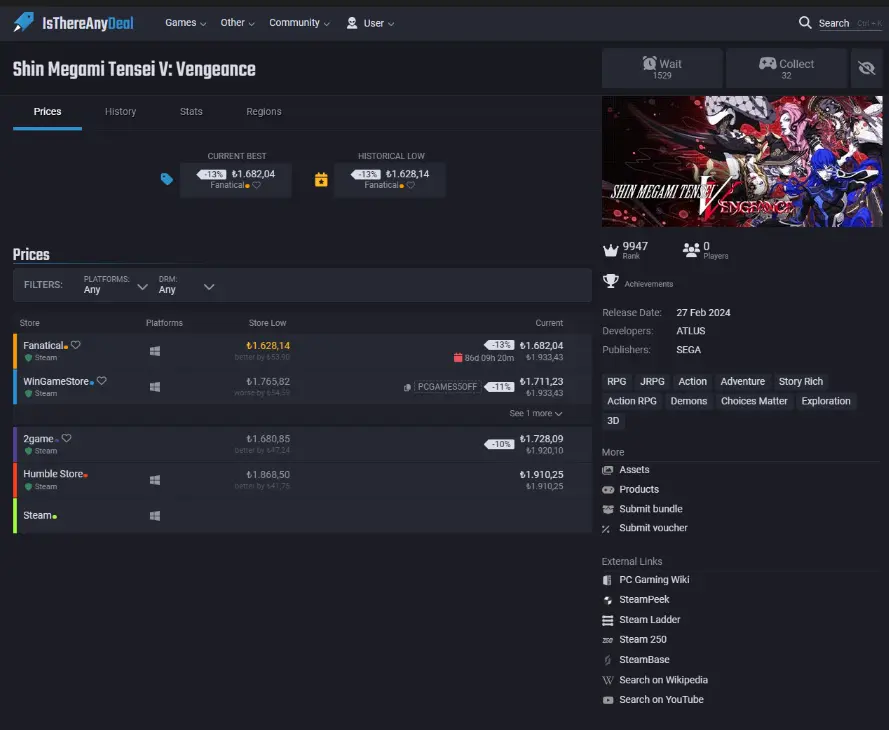Screen dimensions: 889x730
Task: Open the Other dropdown menu
Action: coord(238,23)
